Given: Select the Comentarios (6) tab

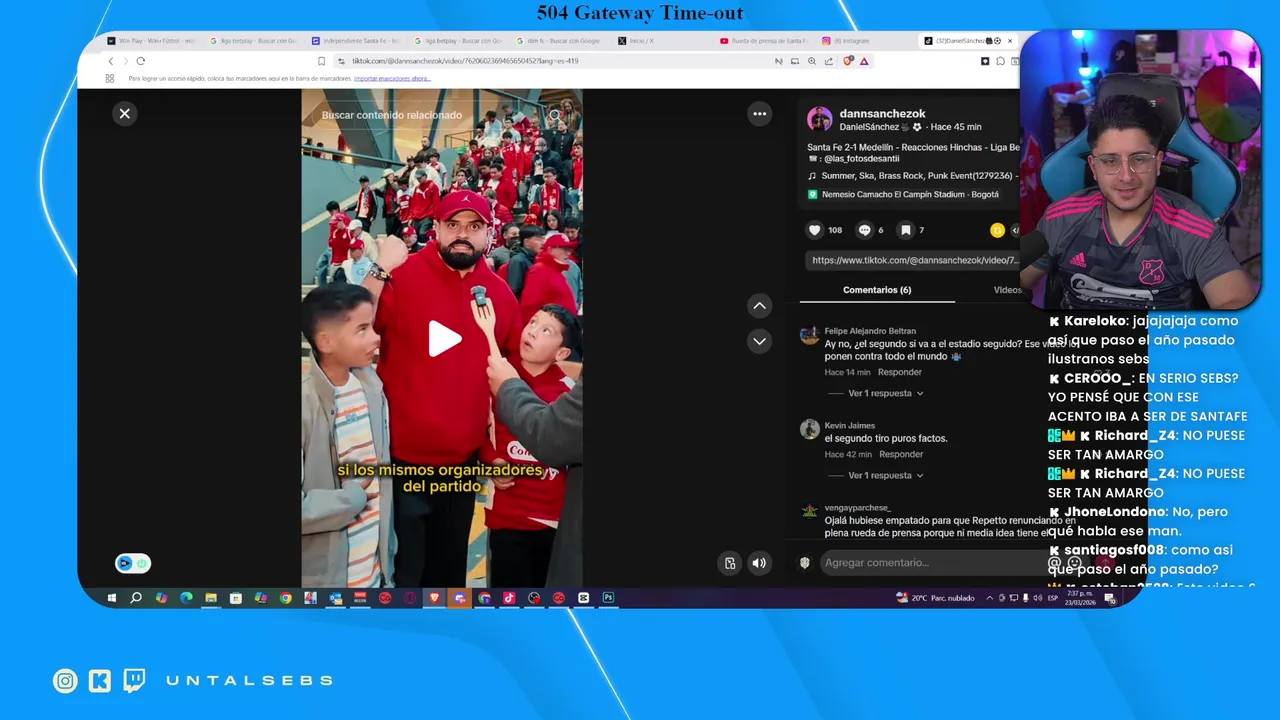Looking at the screenshot, I should click(x=877, y=290).
